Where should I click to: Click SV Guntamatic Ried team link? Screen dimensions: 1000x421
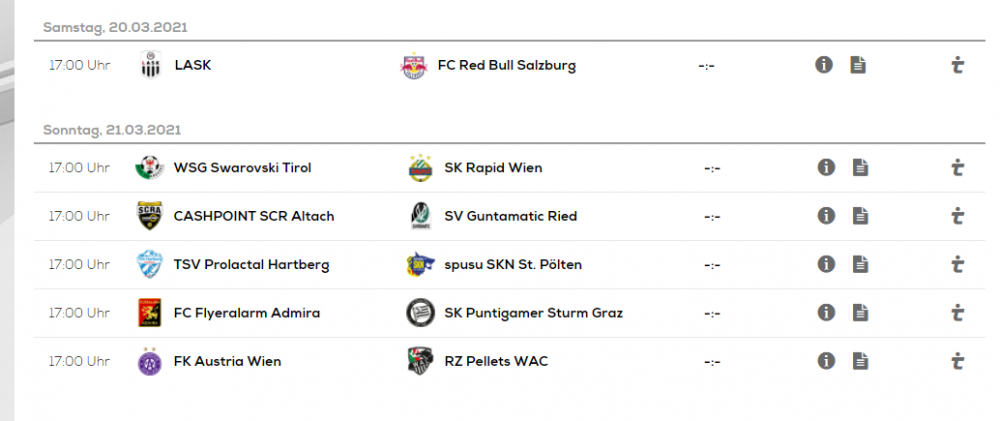click(x=510, y=216)
